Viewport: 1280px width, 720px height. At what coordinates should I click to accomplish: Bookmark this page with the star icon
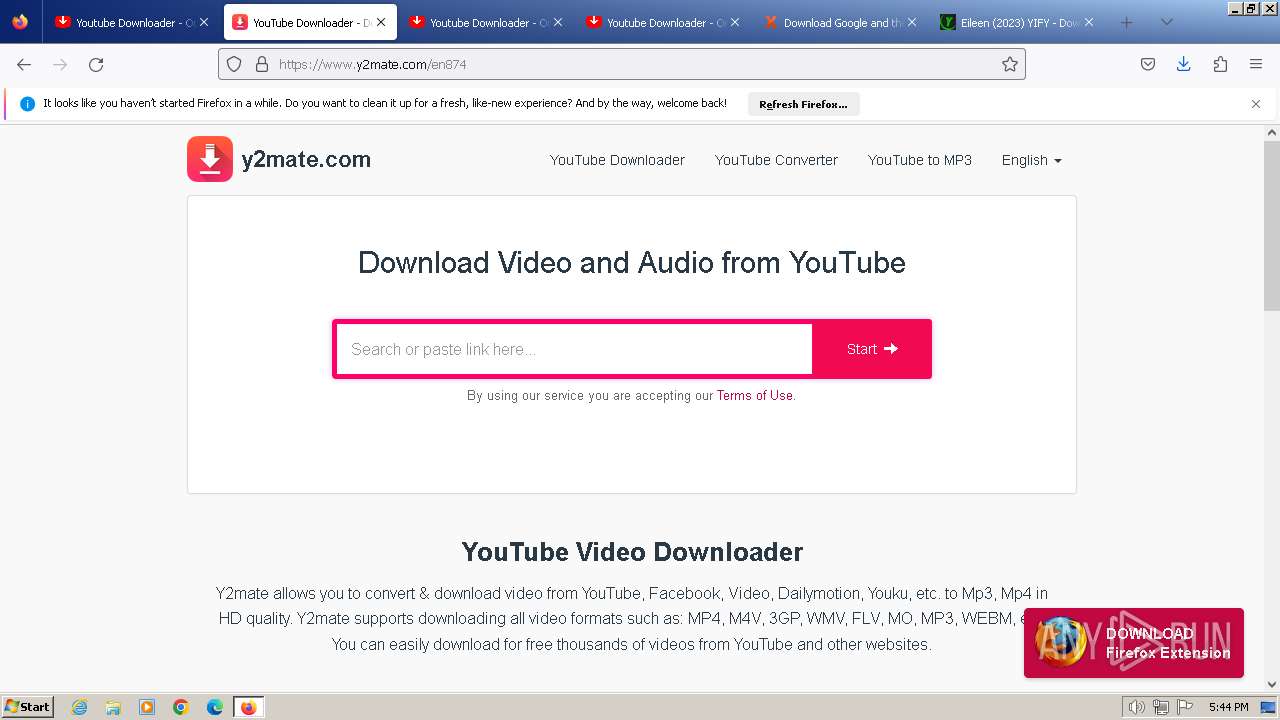[1010, 64]
